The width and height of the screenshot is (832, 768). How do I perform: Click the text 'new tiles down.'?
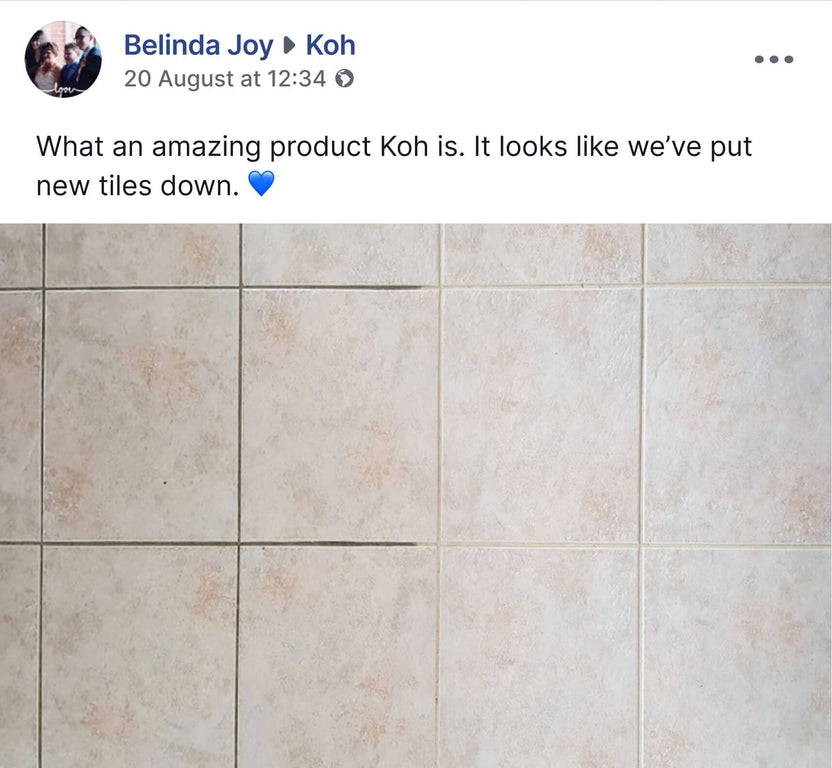(138, 186)
